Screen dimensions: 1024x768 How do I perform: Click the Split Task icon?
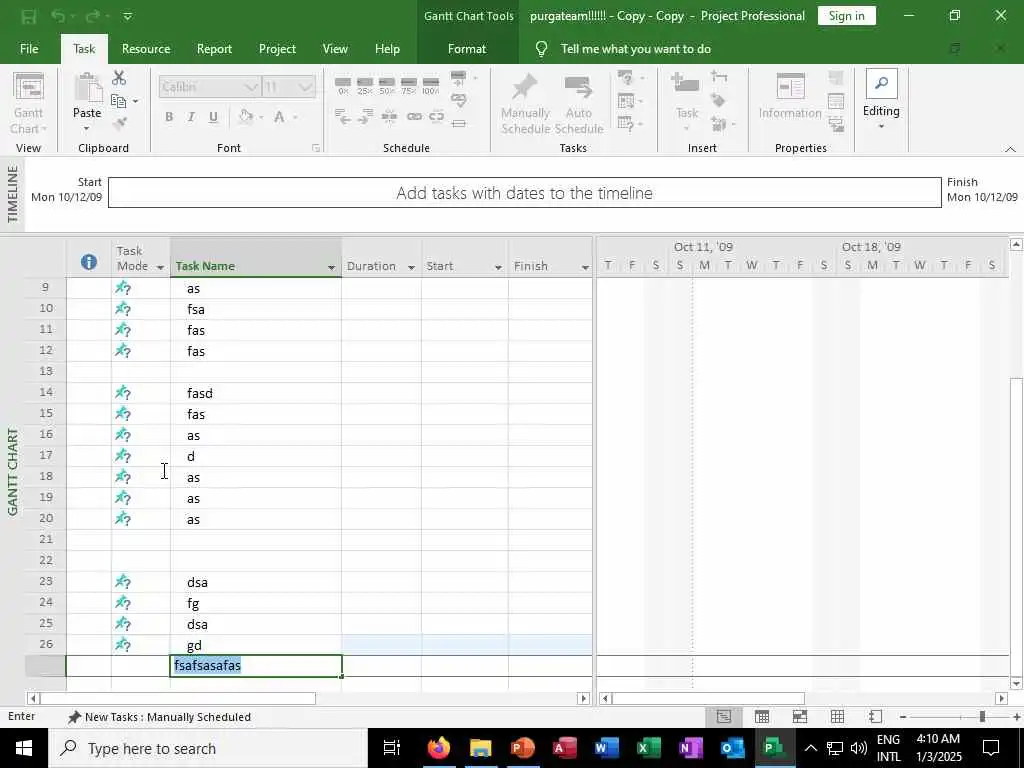(x=389, y=117)
